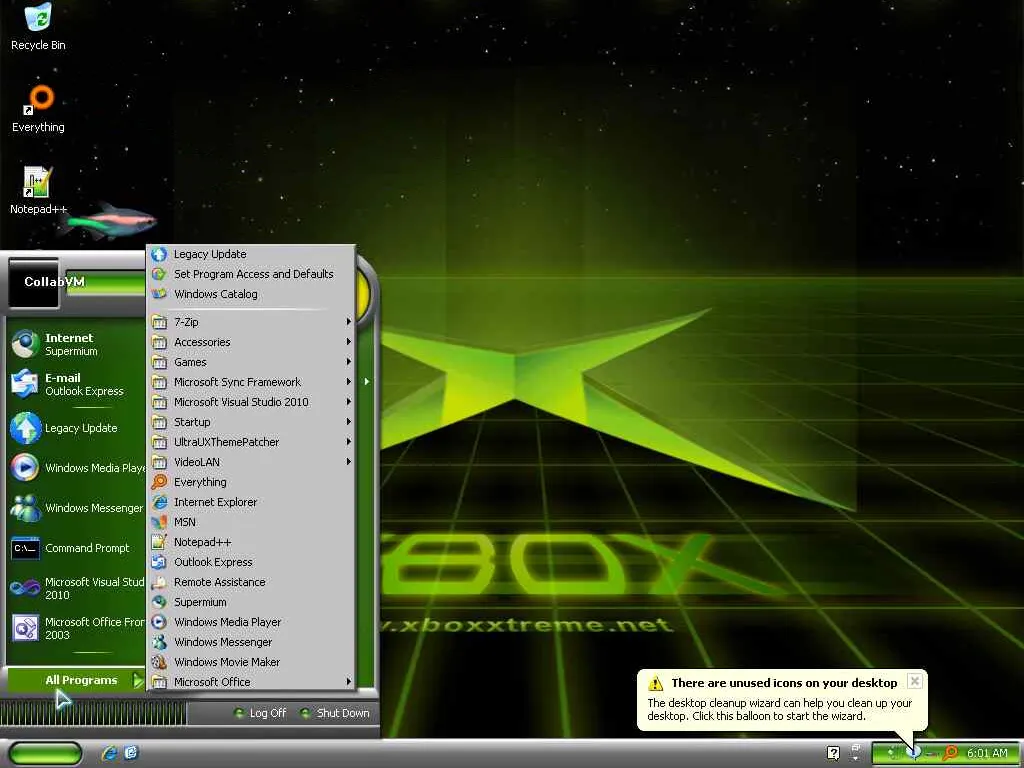1024x768 pixels.
Task: Expand the Microsoft Sync Framework folder
Action: tap(253, 382)
